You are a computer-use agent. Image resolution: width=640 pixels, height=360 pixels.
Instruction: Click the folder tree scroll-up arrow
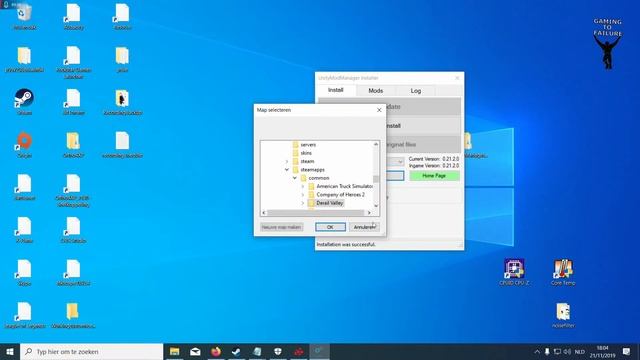point(376,144)
